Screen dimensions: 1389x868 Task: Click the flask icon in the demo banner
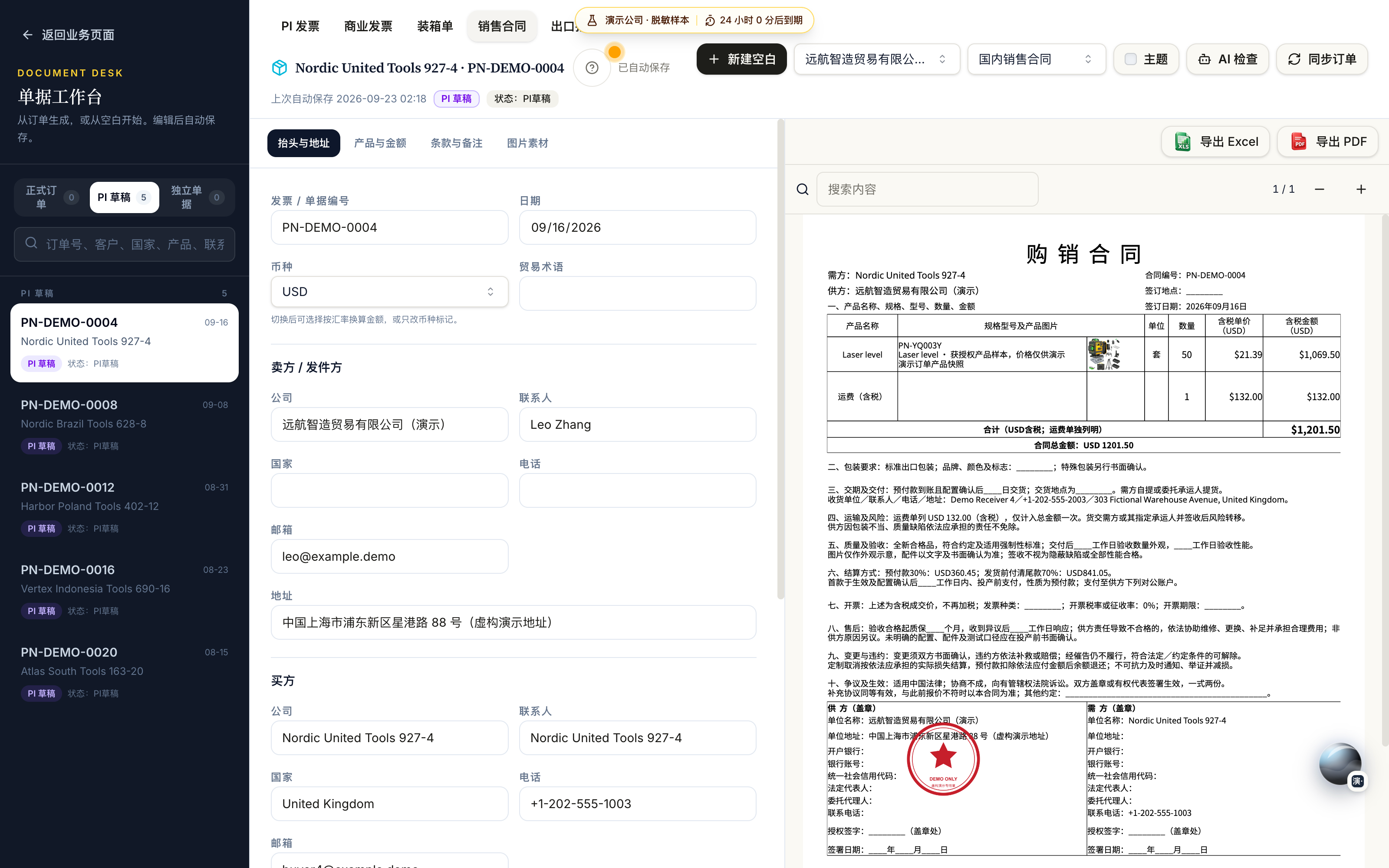click(x=592, y=20)
